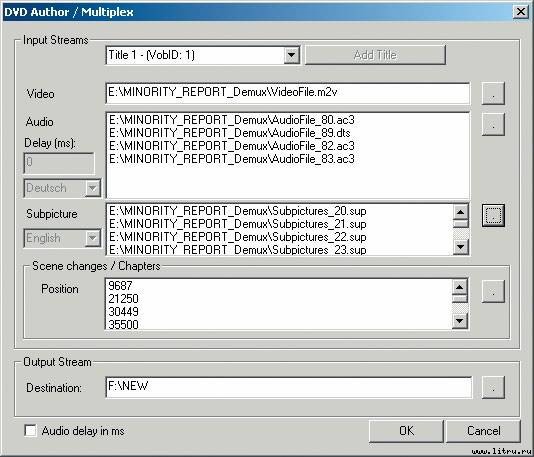
Task: Click OK to confirm multiplex settings
Action: (406, 431)
